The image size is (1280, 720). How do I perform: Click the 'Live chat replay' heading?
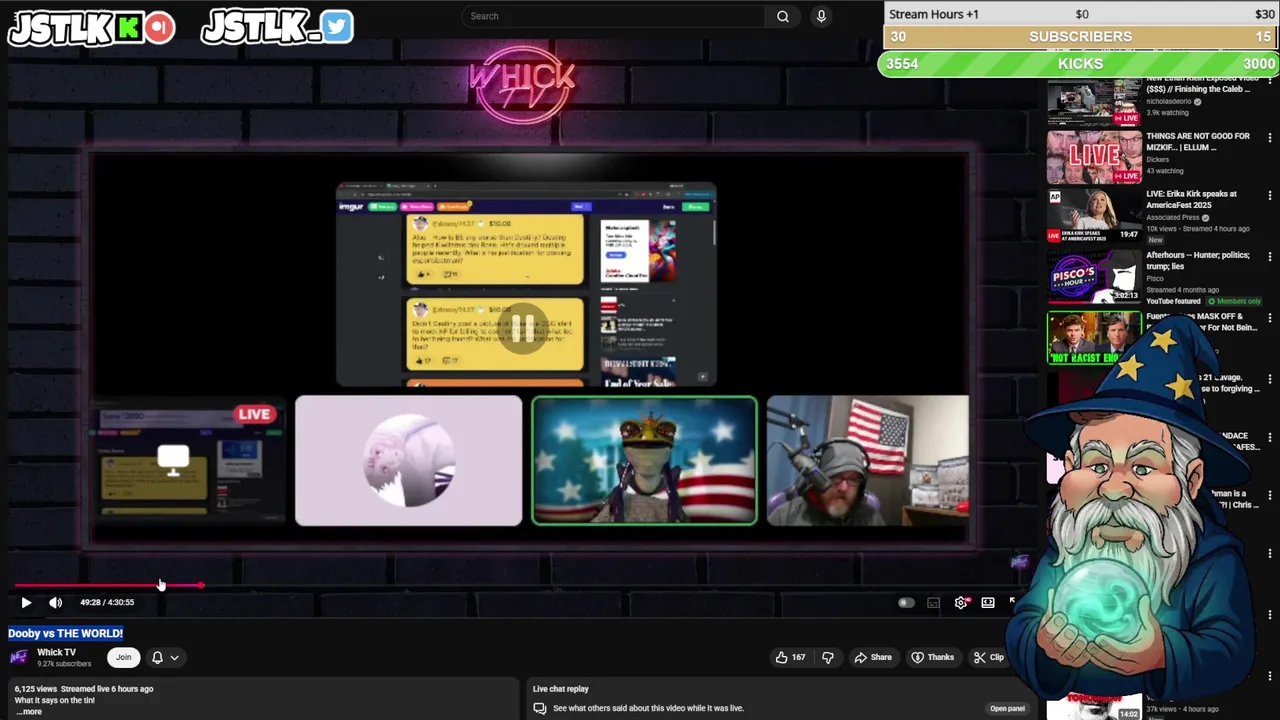(x=561, y=689)
